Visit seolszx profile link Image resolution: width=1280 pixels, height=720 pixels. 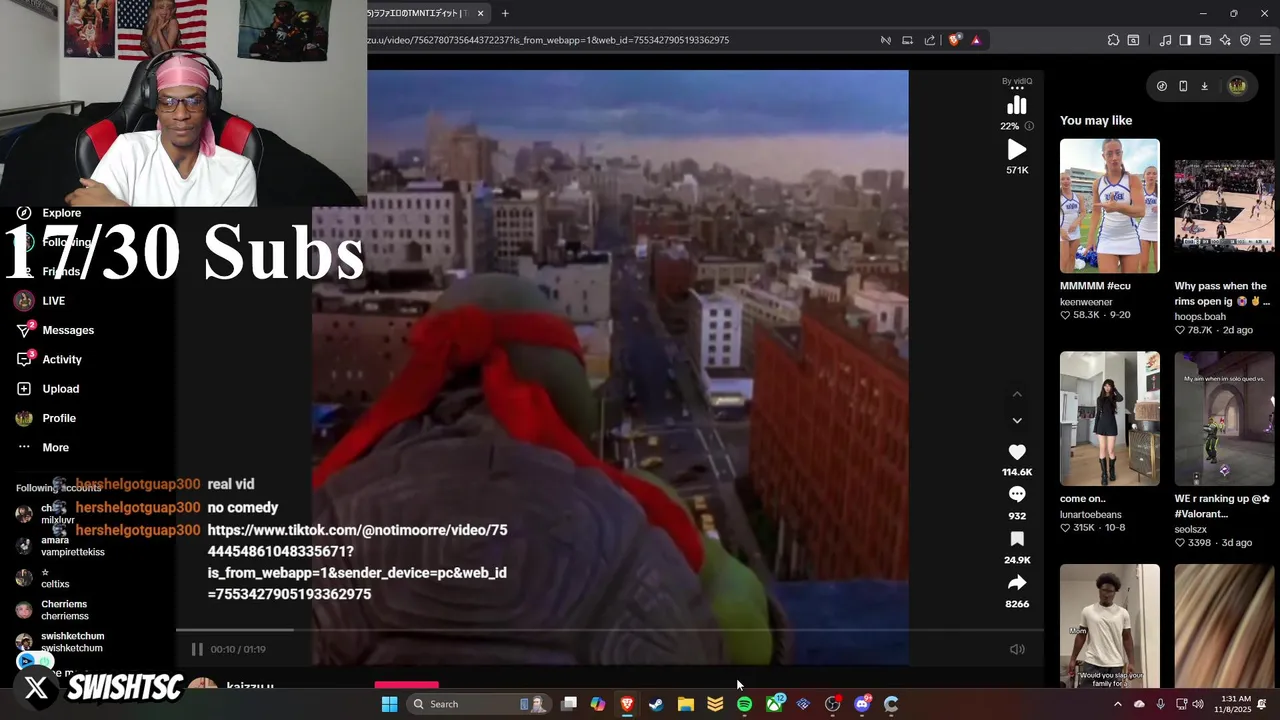[1193, 530]
